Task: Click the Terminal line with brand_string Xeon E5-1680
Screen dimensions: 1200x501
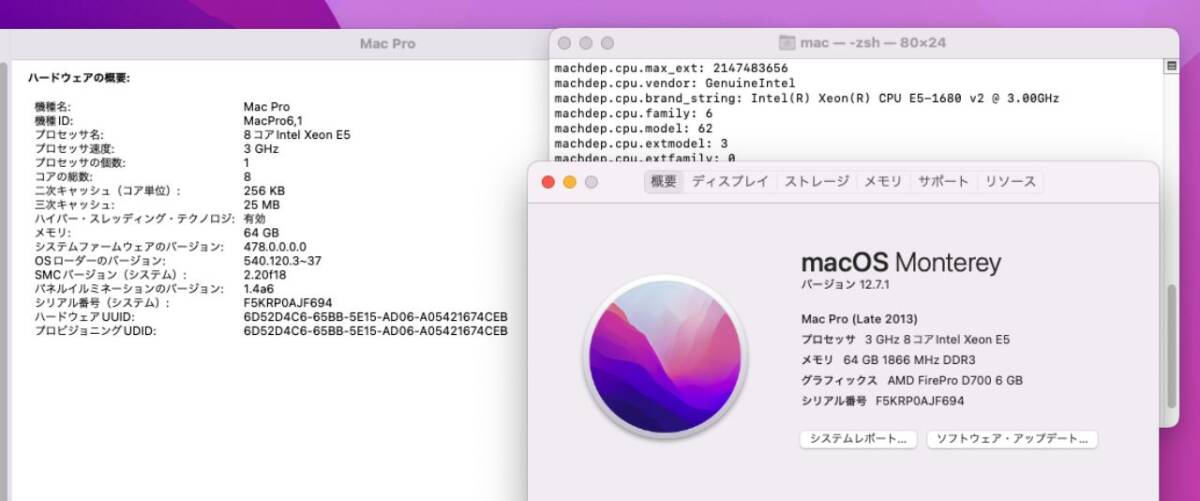Action: (x=807, y=98)
